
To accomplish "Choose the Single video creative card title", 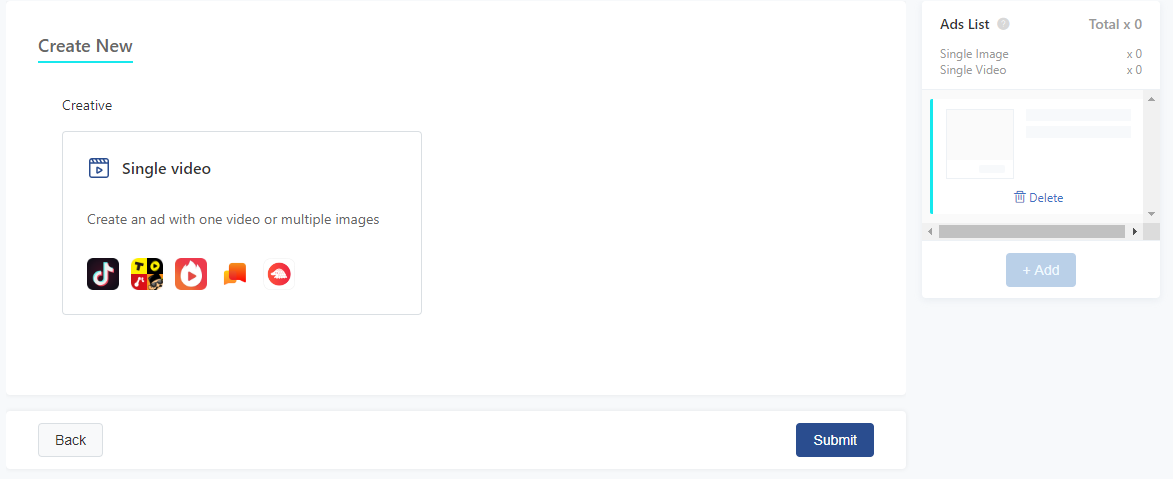I will pos(166,168).
